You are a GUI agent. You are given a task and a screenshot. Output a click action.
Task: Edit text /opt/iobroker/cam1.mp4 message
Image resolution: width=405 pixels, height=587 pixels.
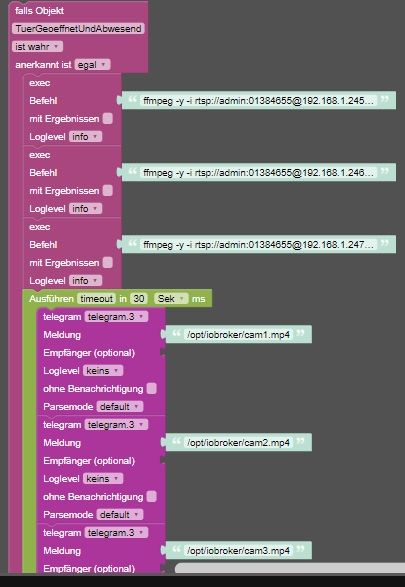[x=238, y=335]
